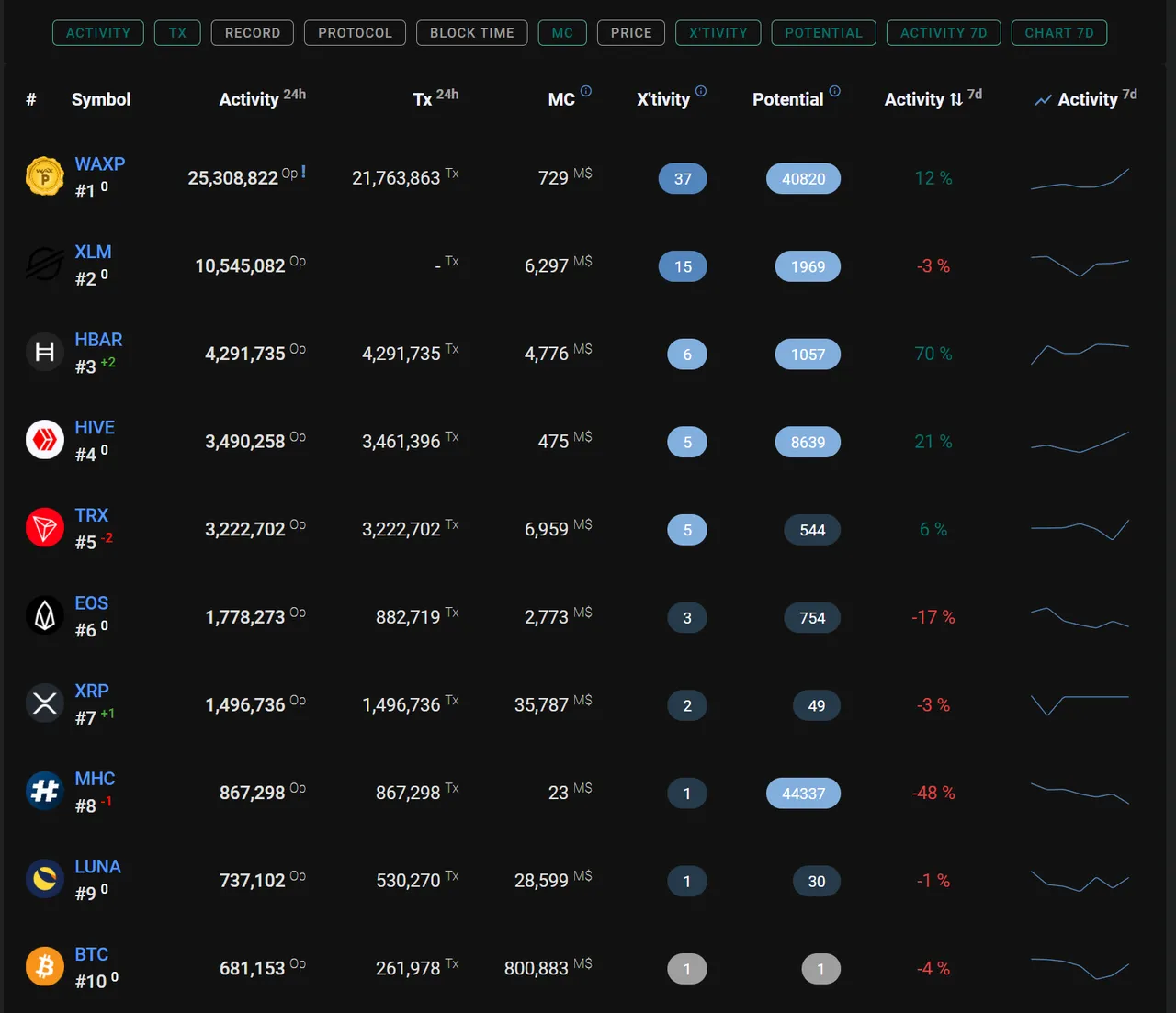The width and height of the screenshot is (1176, 1013).
Task: Click the XRP logo icon
Action: (x=44, y=703)
